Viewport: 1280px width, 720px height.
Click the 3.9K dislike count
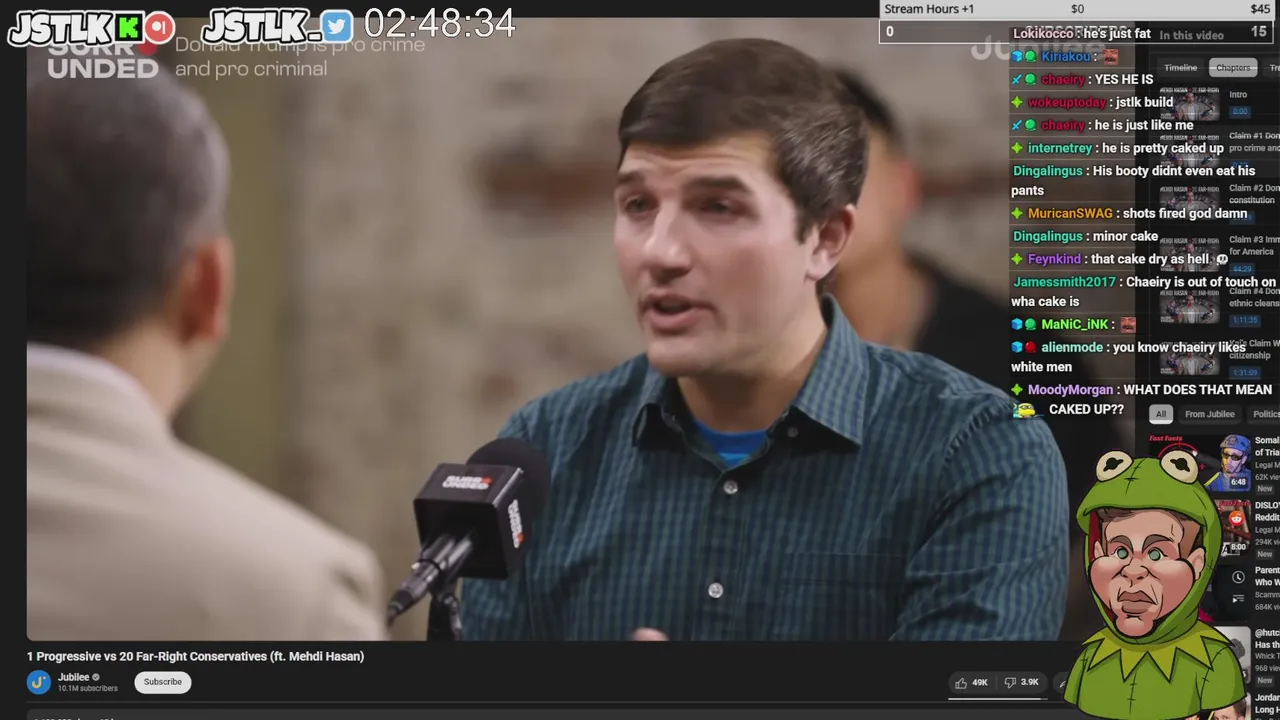coord(1030,683)
